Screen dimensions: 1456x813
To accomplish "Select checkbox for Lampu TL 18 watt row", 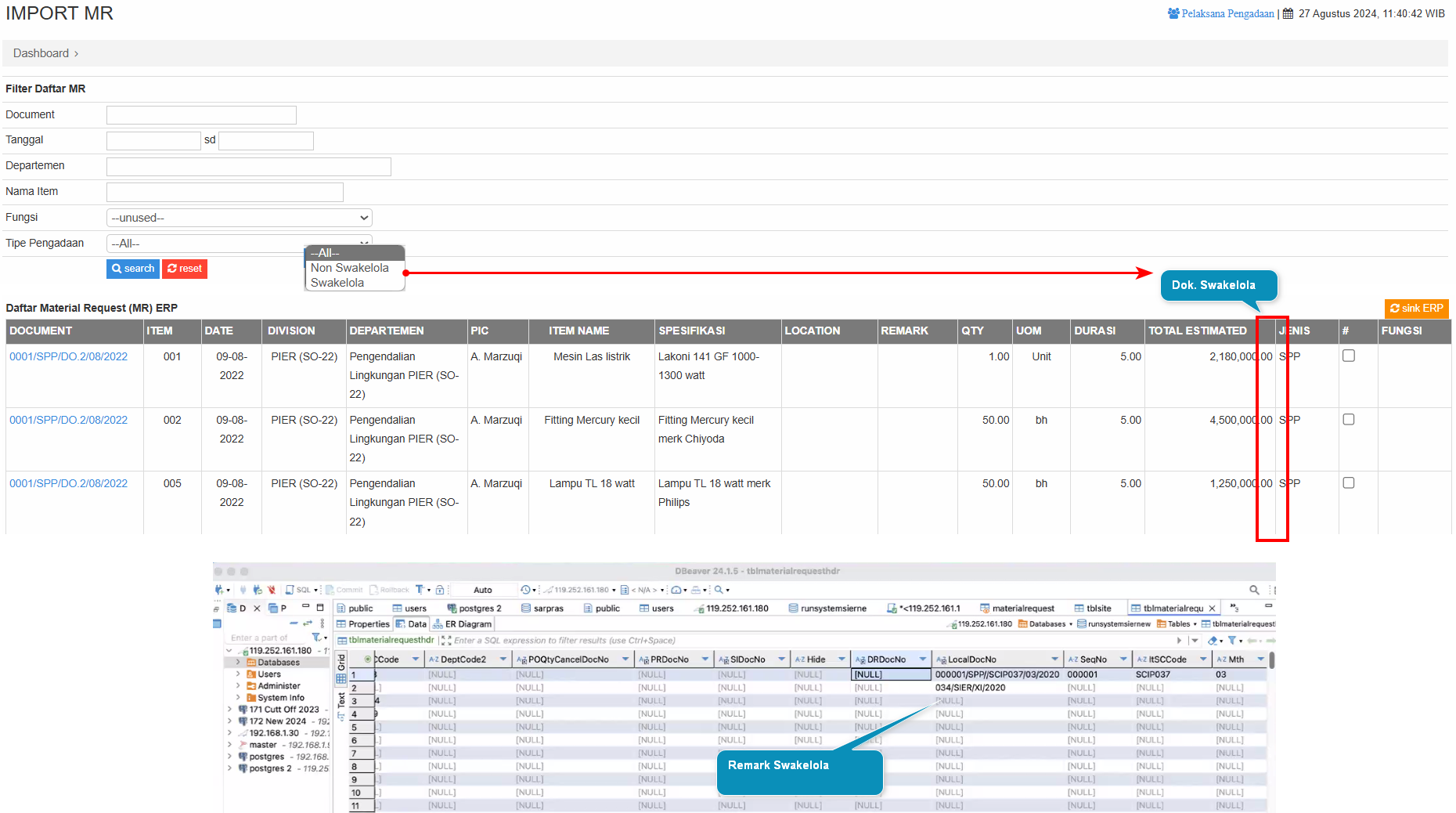I will 1349,482.
